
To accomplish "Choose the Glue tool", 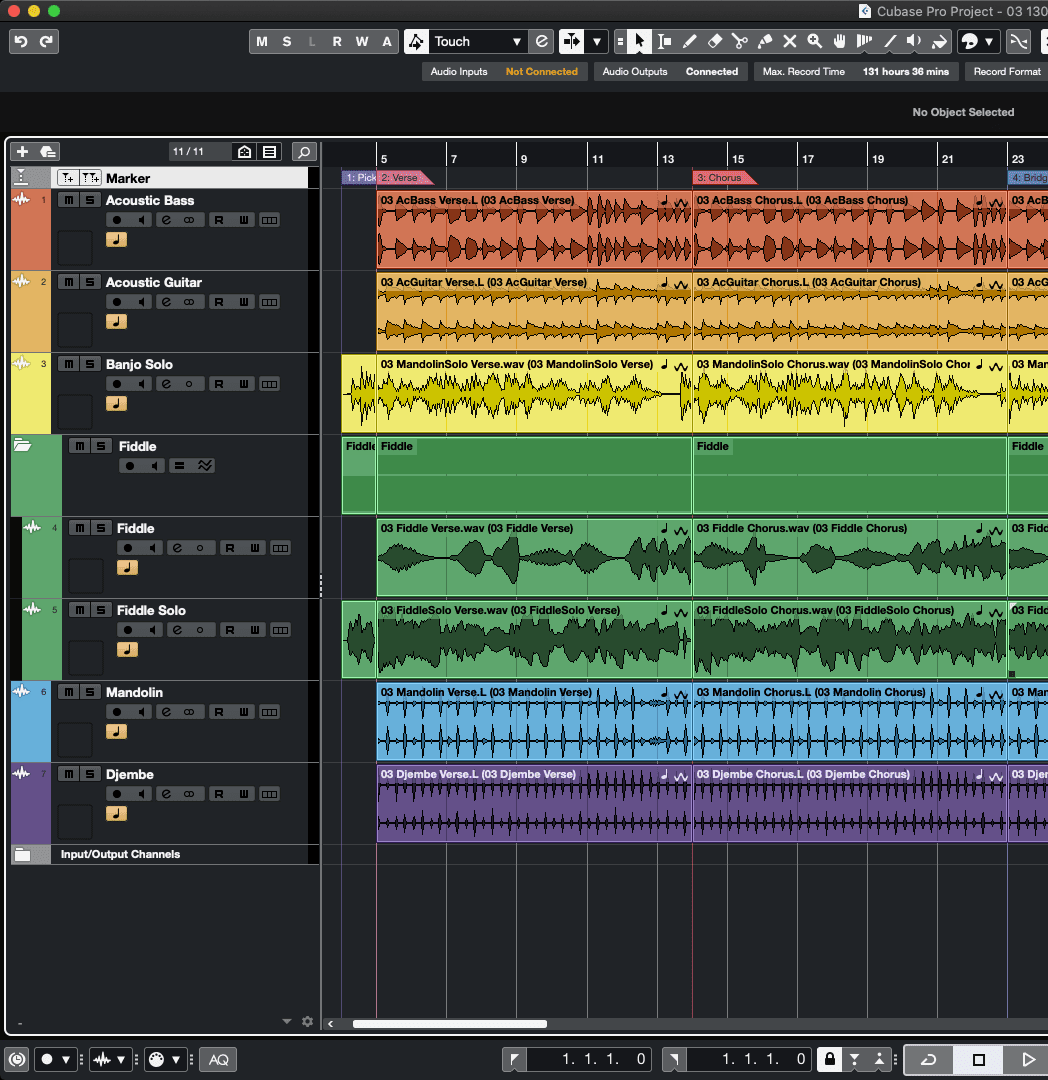I will [764, 41].
